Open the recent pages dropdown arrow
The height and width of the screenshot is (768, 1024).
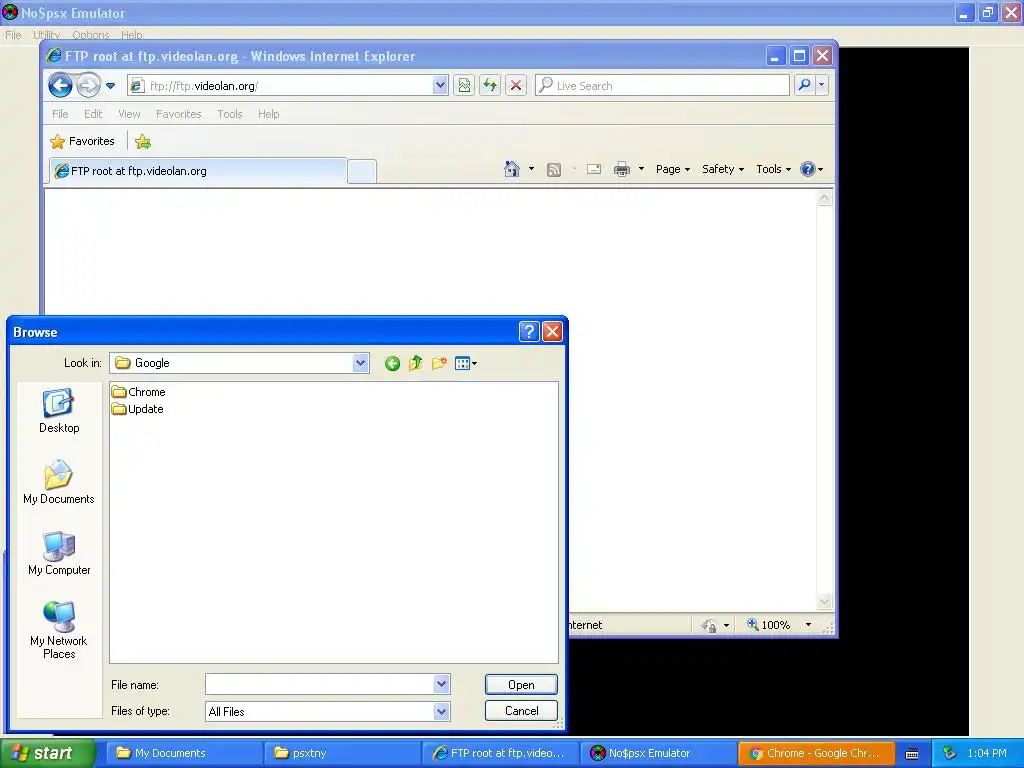click(x=110, y=86)
